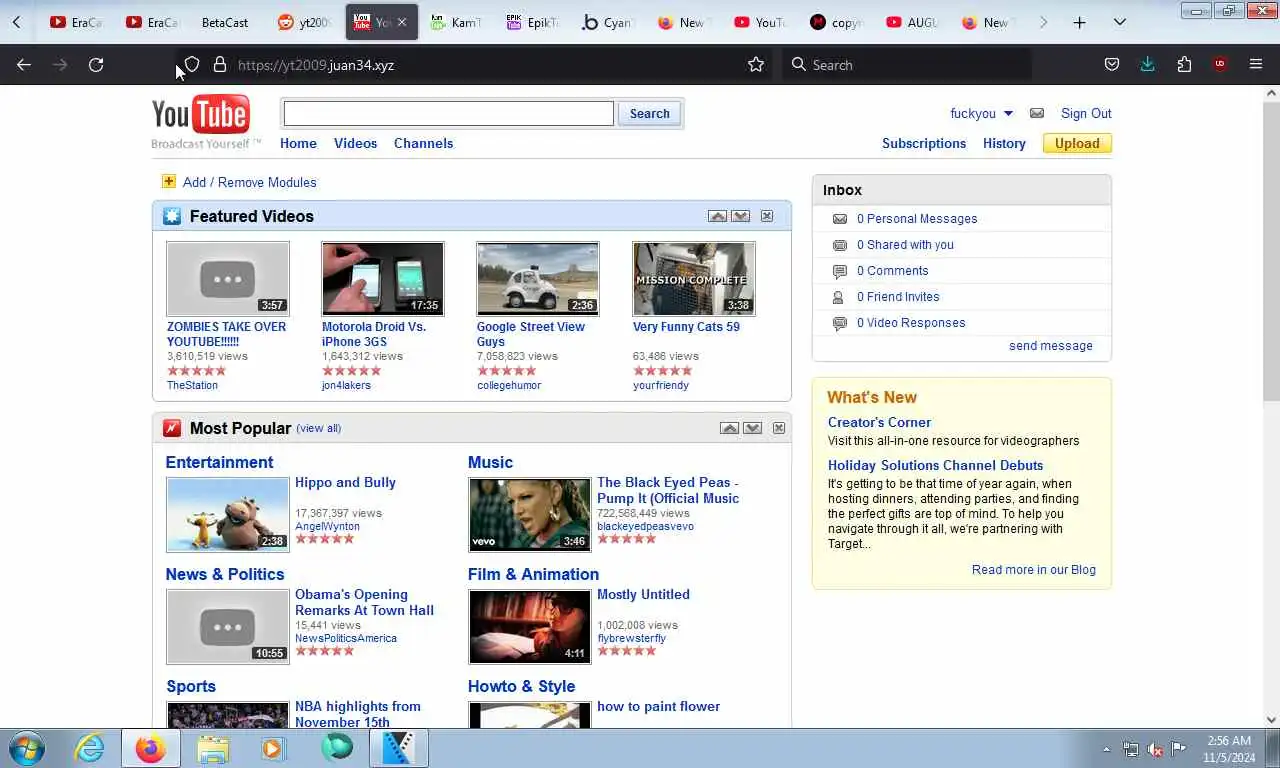
Task: Click the Friend Invites person icon
Action: (x=839, y=297)
